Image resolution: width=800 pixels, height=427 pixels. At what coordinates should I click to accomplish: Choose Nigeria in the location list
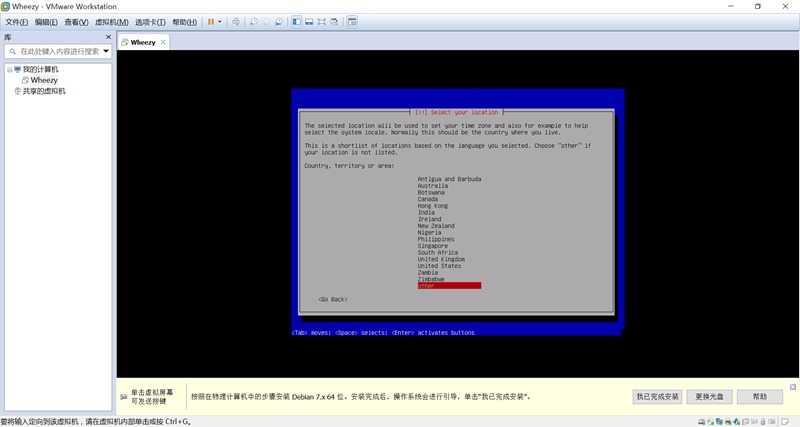[429, 232]
